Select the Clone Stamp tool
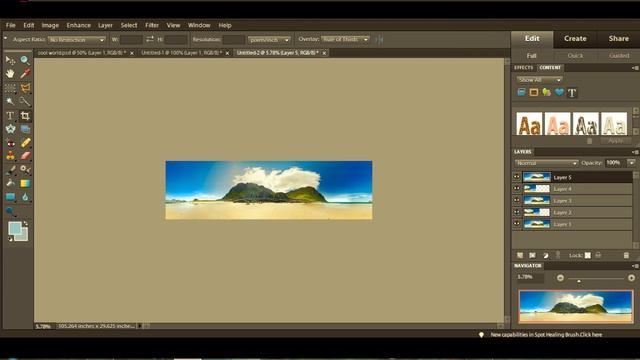Viewport: 640px width, 360px height. point(10,156)
